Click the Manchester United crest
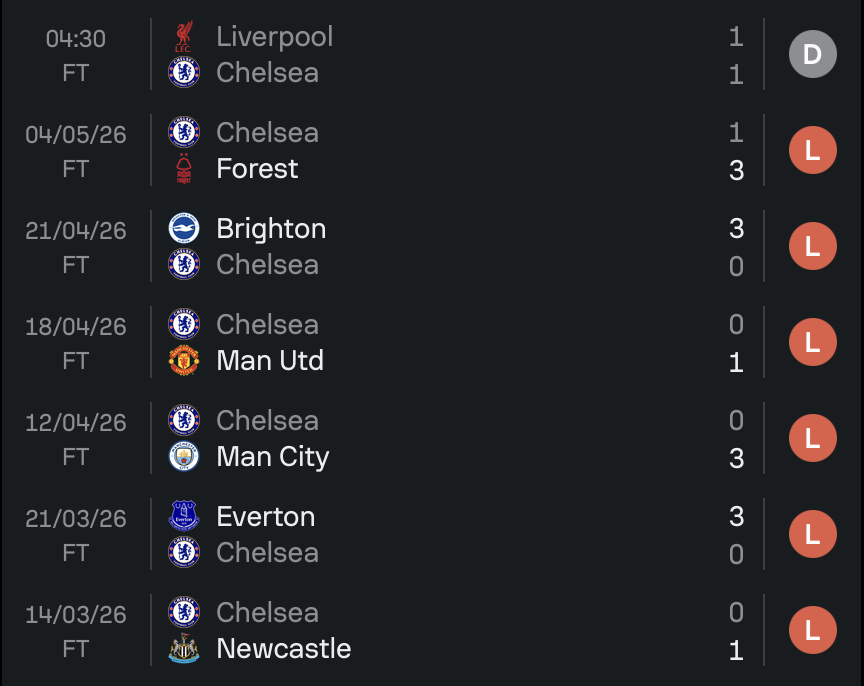This screenshot has height=686, width=864. [184, 360]
